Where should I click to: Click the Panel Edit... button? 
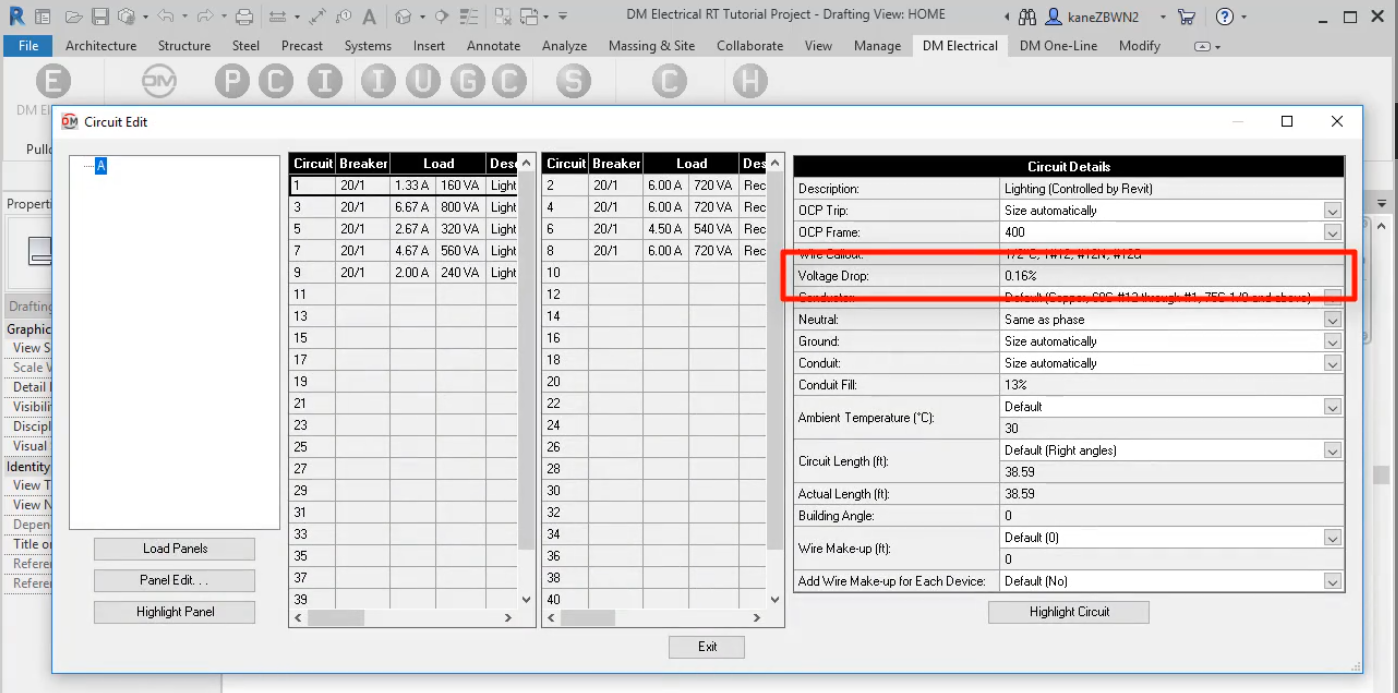175,581
